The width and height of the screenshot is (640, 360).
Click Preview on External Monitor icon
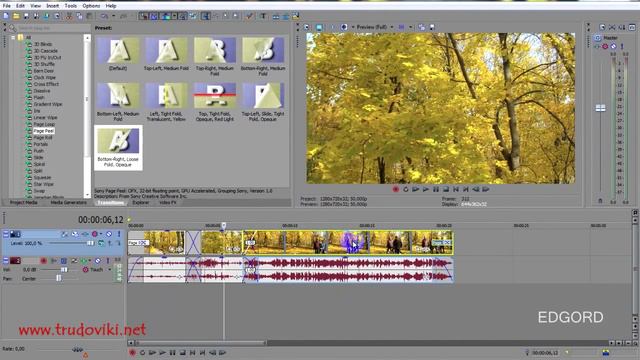point(319,27)
